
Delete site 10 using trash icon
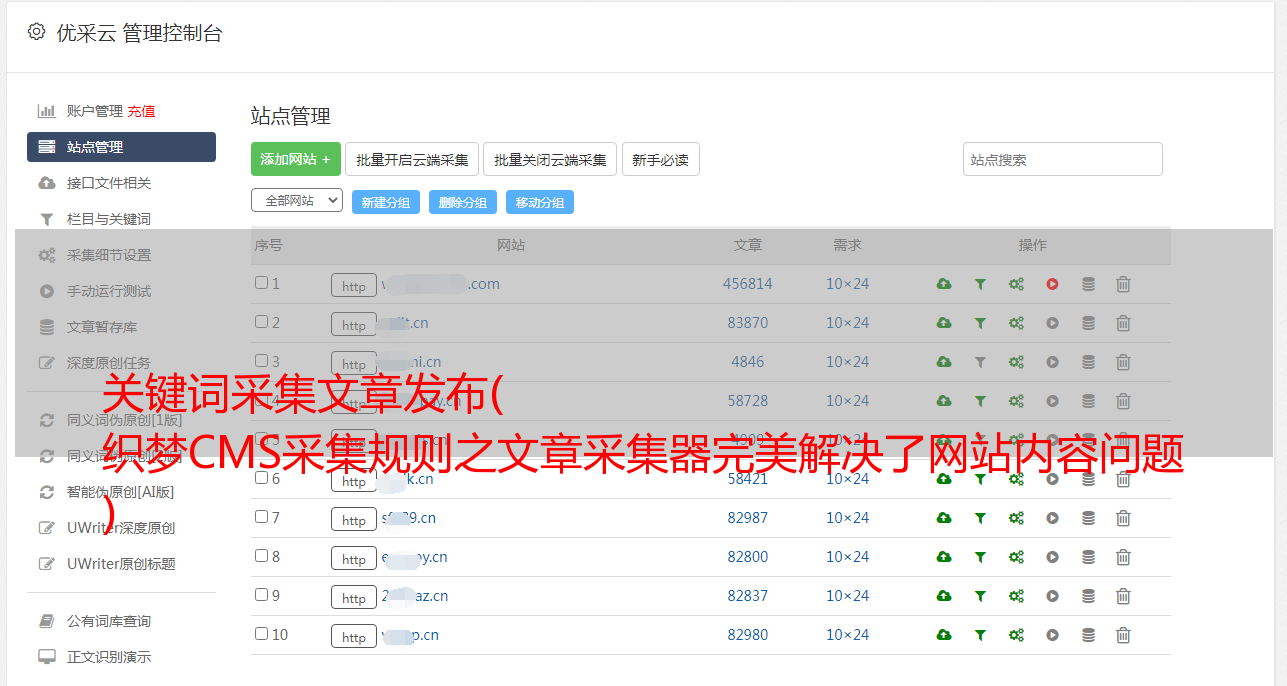(x=1123, y=635)
